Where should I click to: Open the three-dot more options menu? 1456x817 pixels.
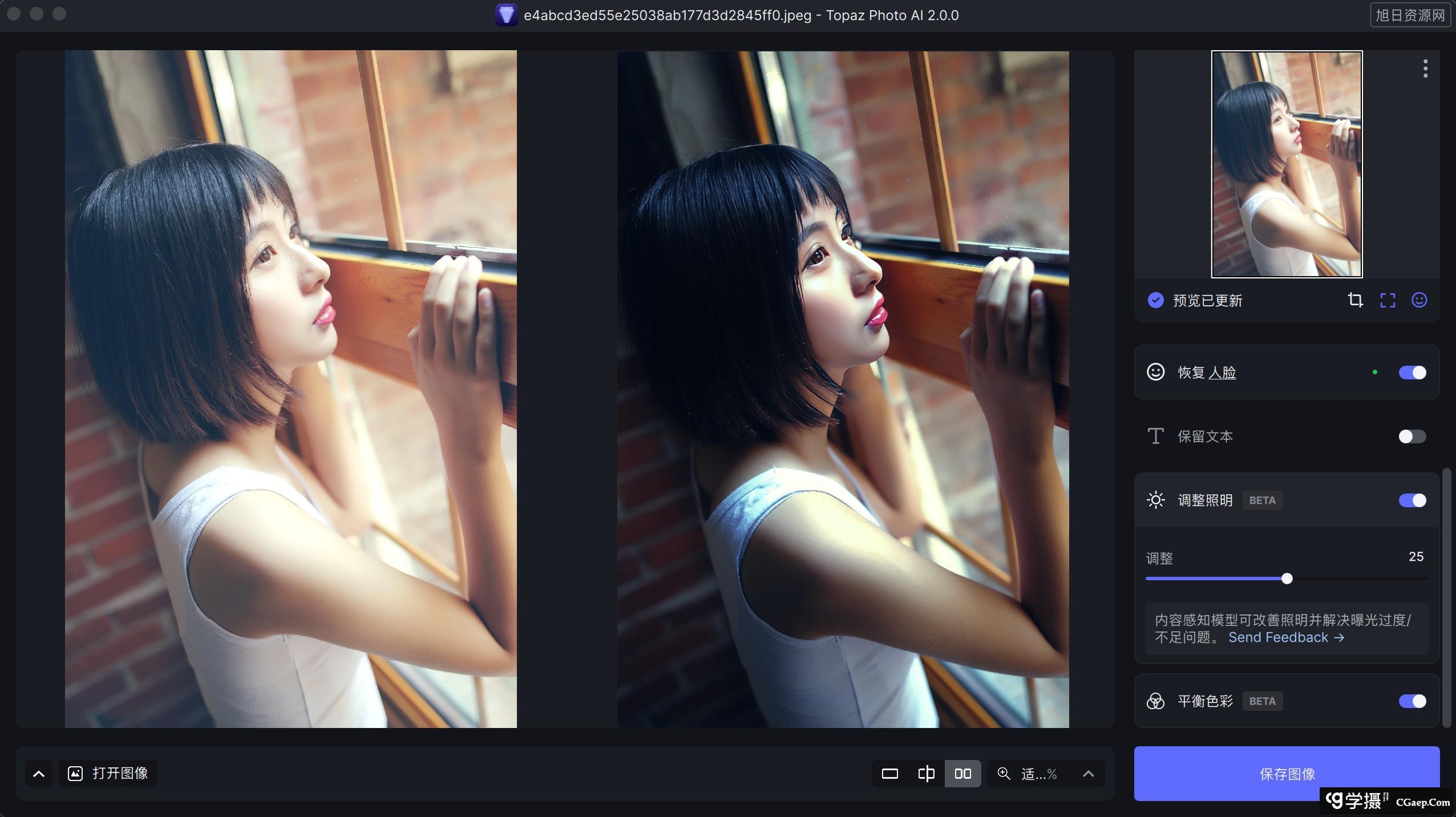[1425, 68]
